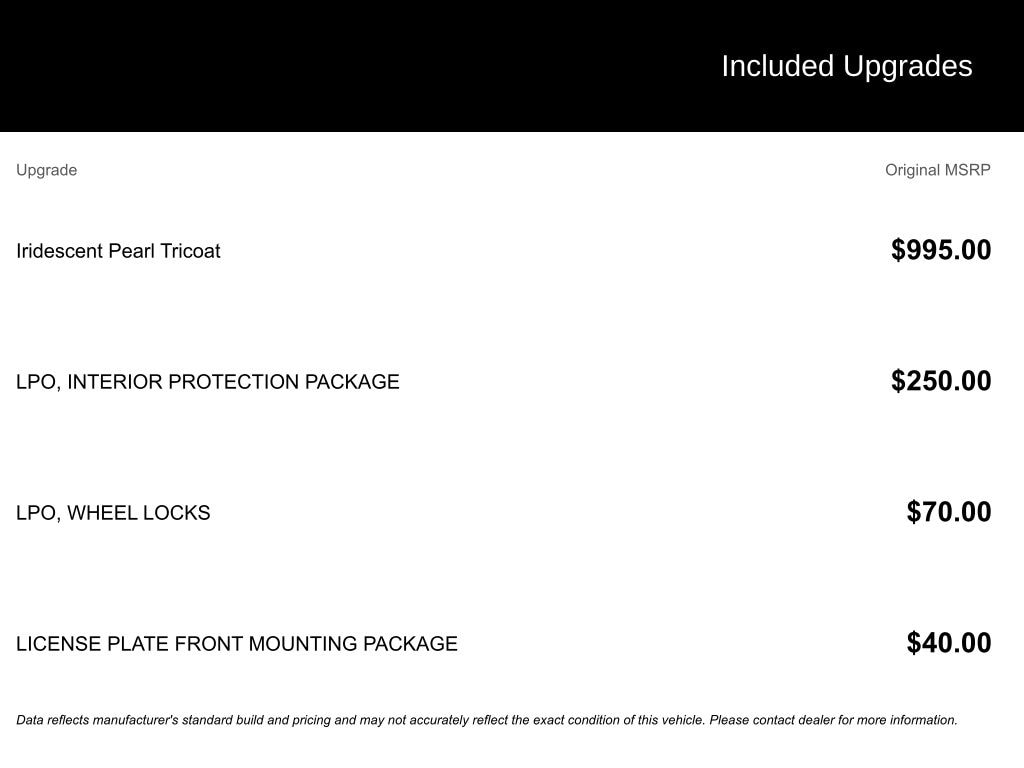This screenshot has height=768, width=1024.
Task: Open LPO, Interior Protection Package entry
Action: [x=207, y=382]
